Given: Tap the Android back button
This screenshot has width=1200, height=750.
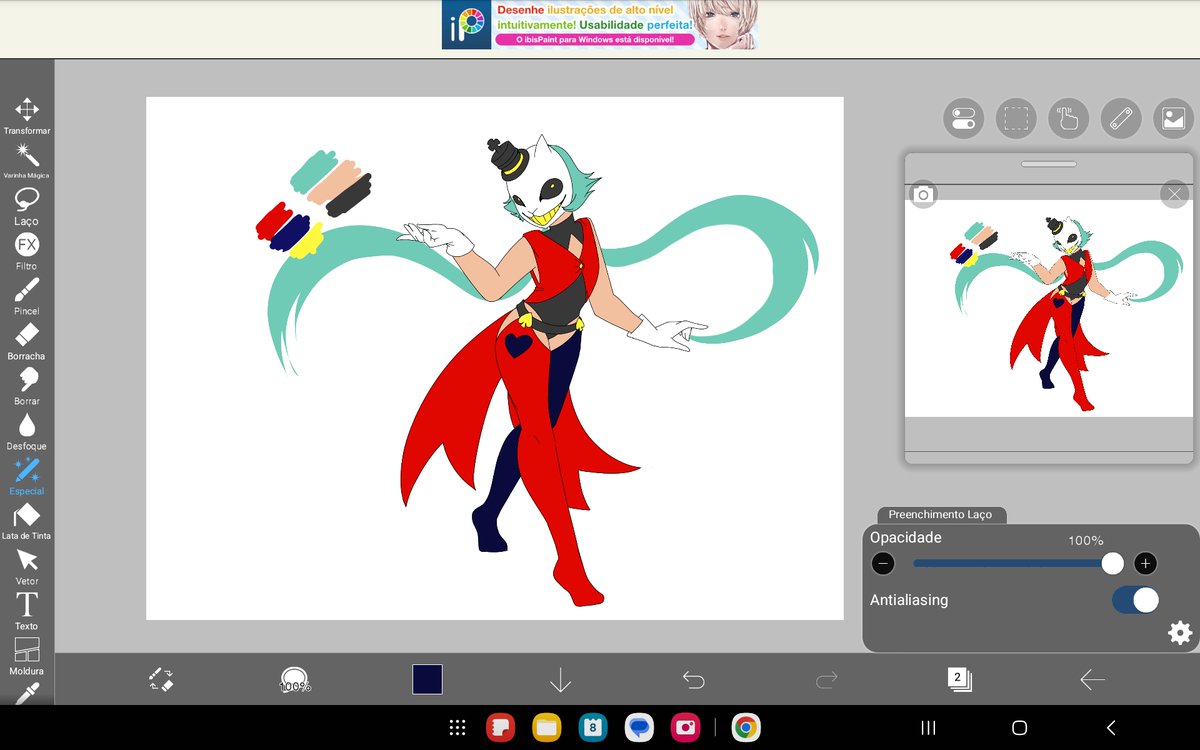Looking at the screenshot, I should click(1110, 728).
